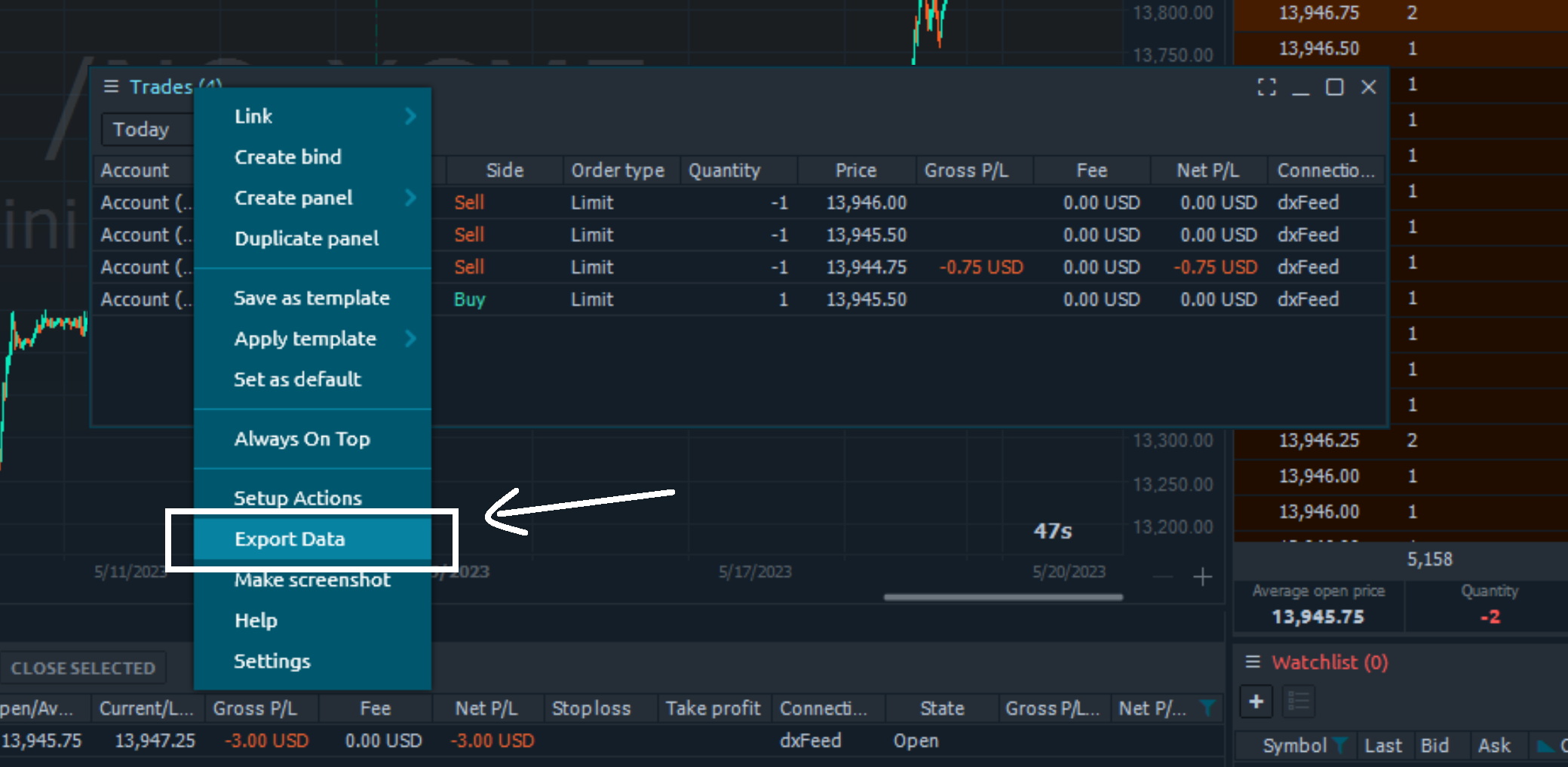Viewport: 1568px width, 767px height.
Task: Zoom out the chart with minus icon
Action: pyautogui.click(x=1163, y=578)
